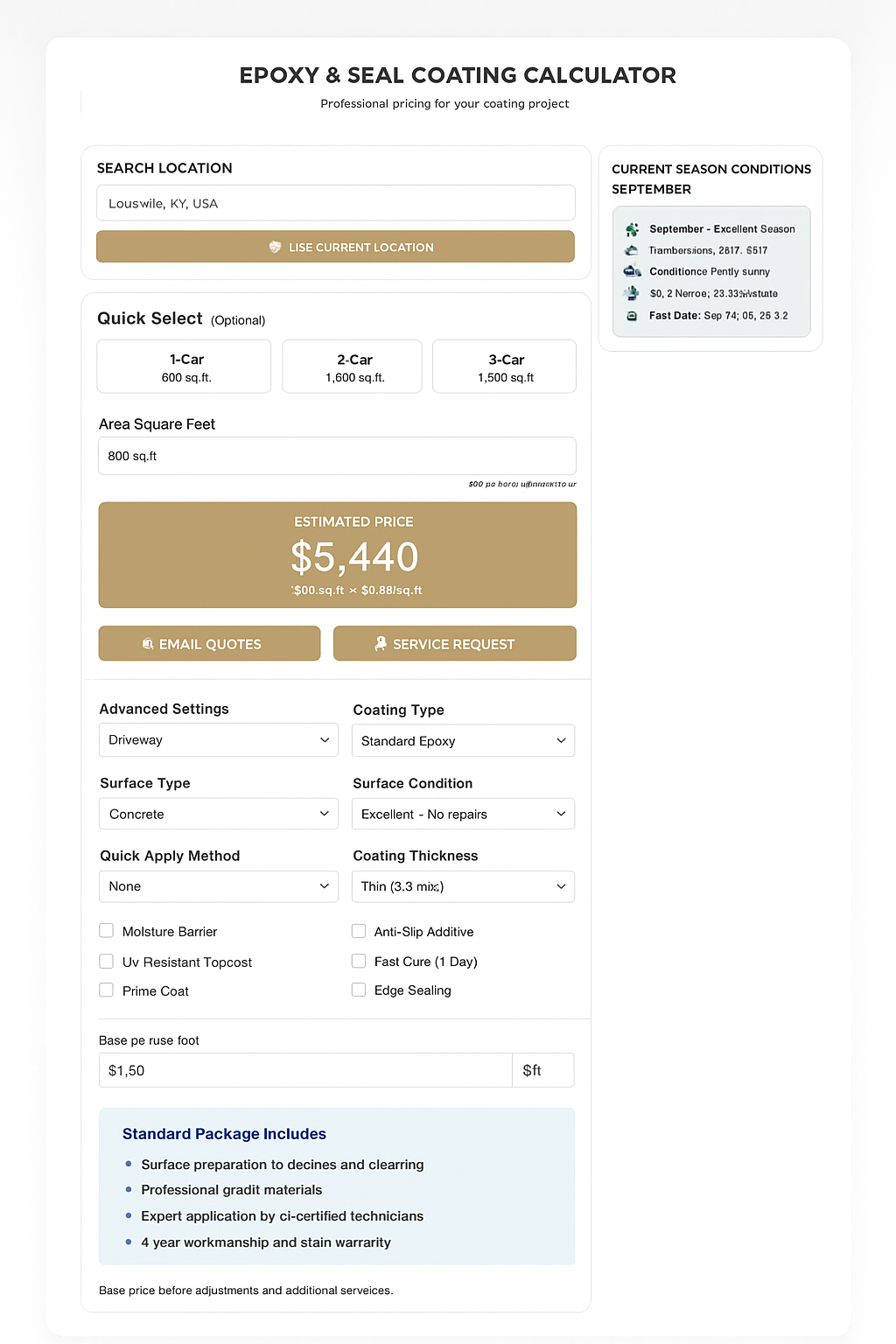Click the calendar icon beside Fast Date
The width and height of the screenshot is (896, 1344).
pyautogui.click(x=632, y=316)
